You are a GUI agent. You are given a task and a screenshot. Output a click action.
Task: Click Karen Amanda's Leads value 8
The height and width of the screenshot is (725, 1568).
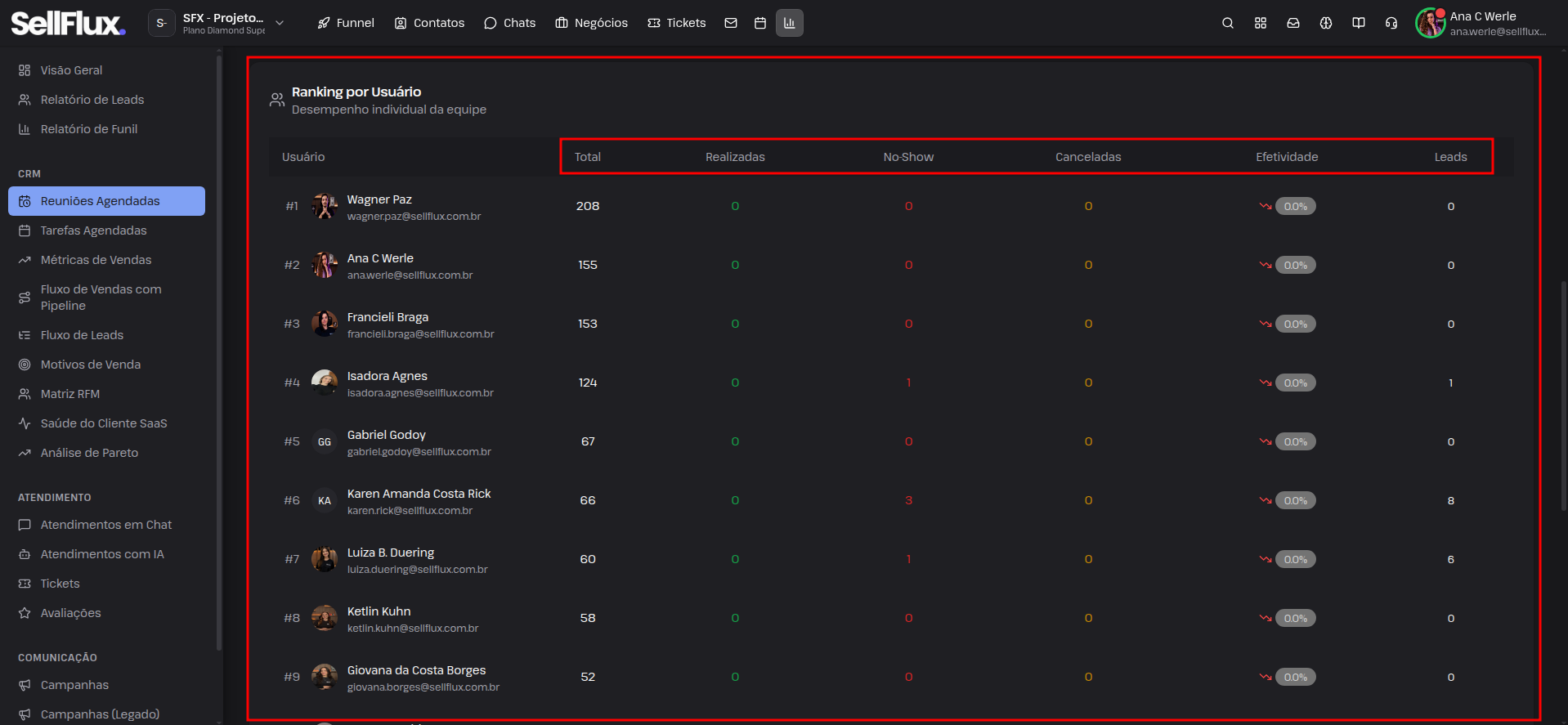1451,500
